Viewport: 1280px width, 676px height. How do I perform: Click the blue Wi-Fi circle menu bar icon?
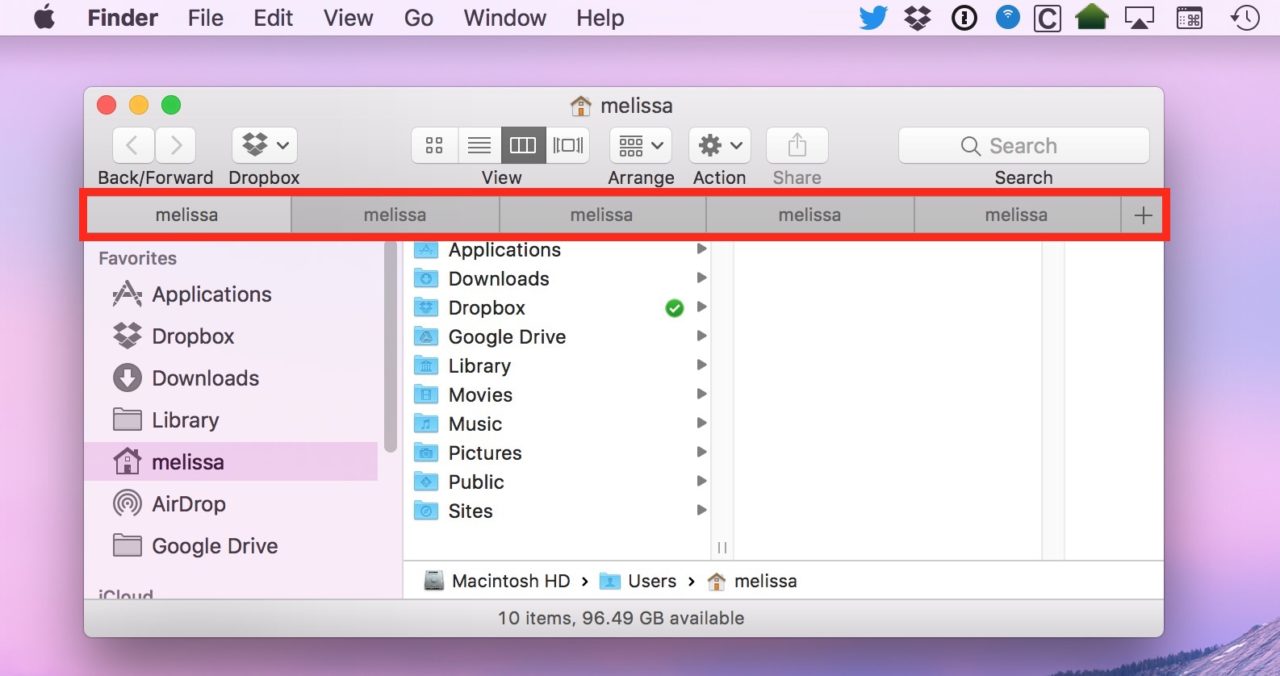pos(1007,17)
